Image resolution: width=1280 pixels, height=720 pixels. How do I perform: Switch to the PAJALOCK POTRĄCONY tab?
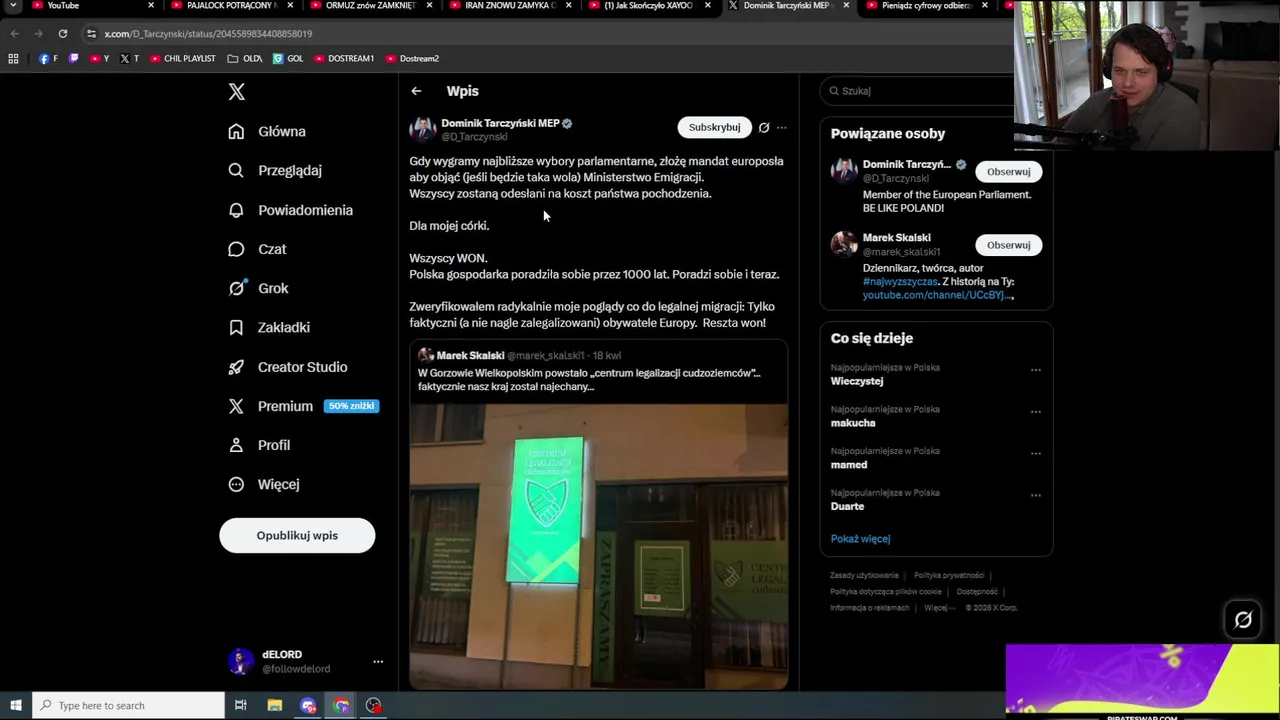230,6
